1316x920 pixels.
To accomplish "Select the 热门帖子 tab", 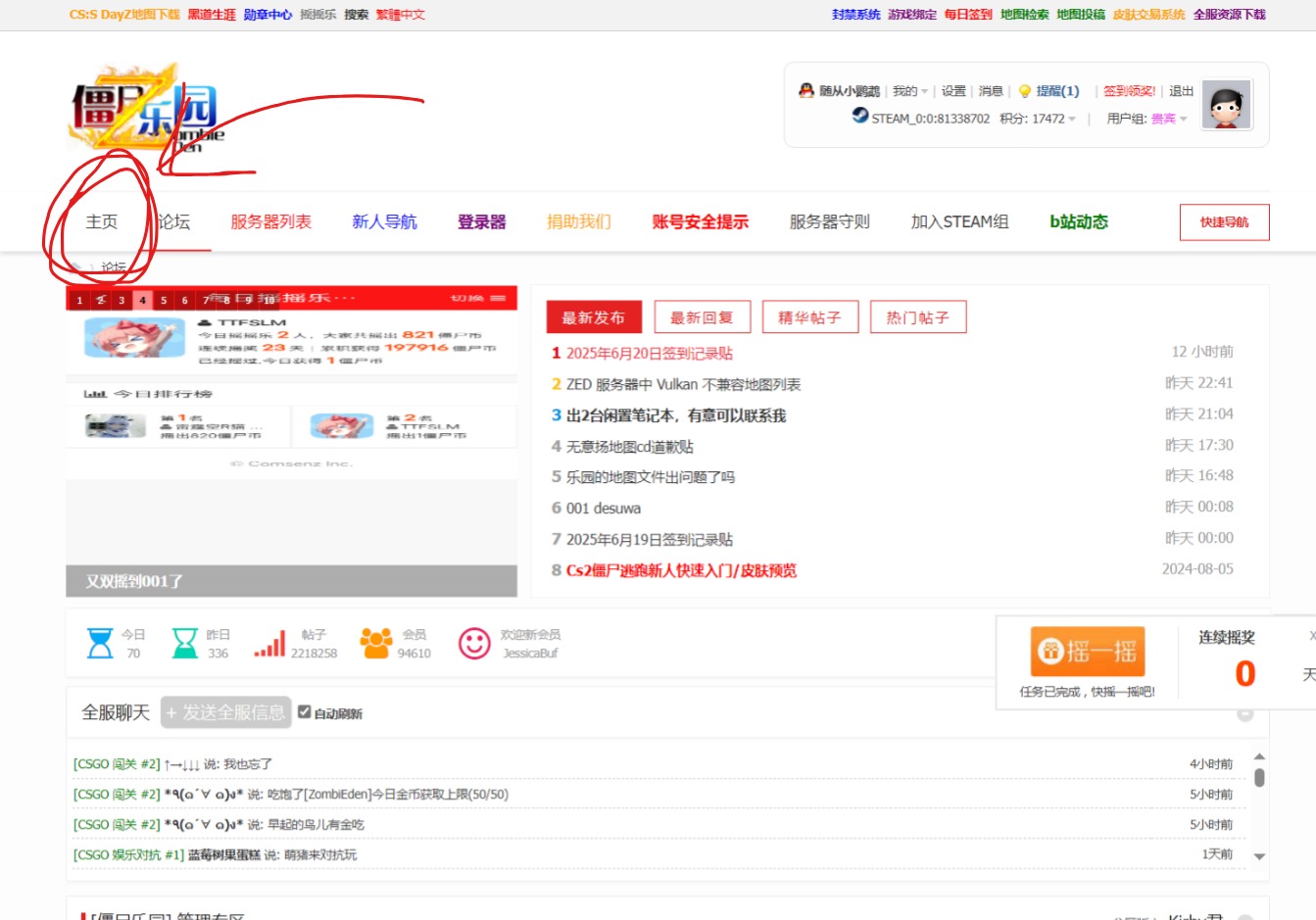I will click(x=918, y=317).
